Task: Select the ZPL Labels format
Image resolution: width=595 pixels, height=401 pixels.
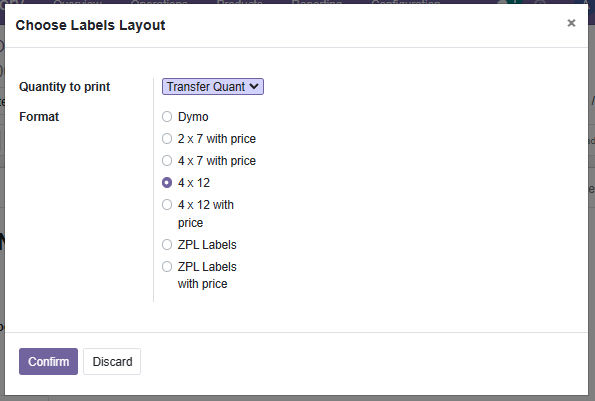Action: click(x=167, y=245)
